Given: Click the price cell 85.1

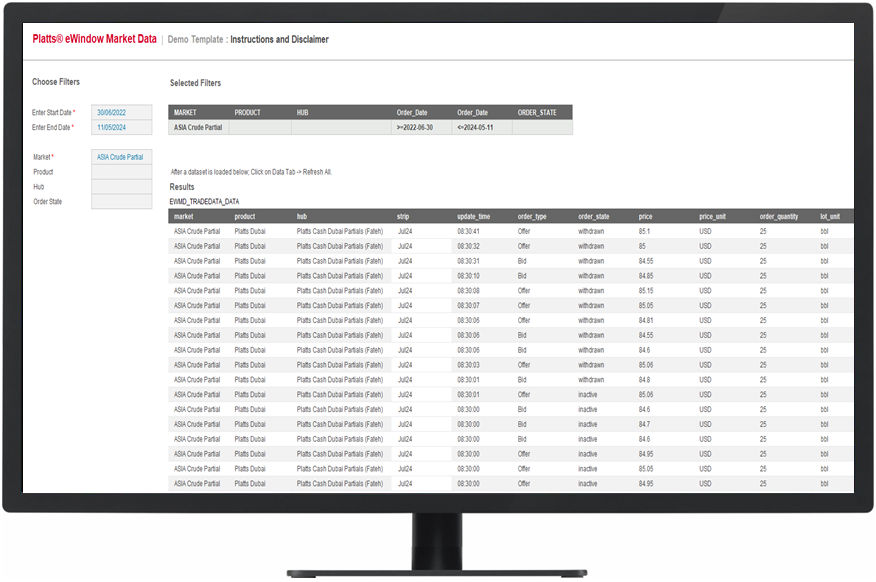Looking at the screenshot, I should [x=644, y=231].
